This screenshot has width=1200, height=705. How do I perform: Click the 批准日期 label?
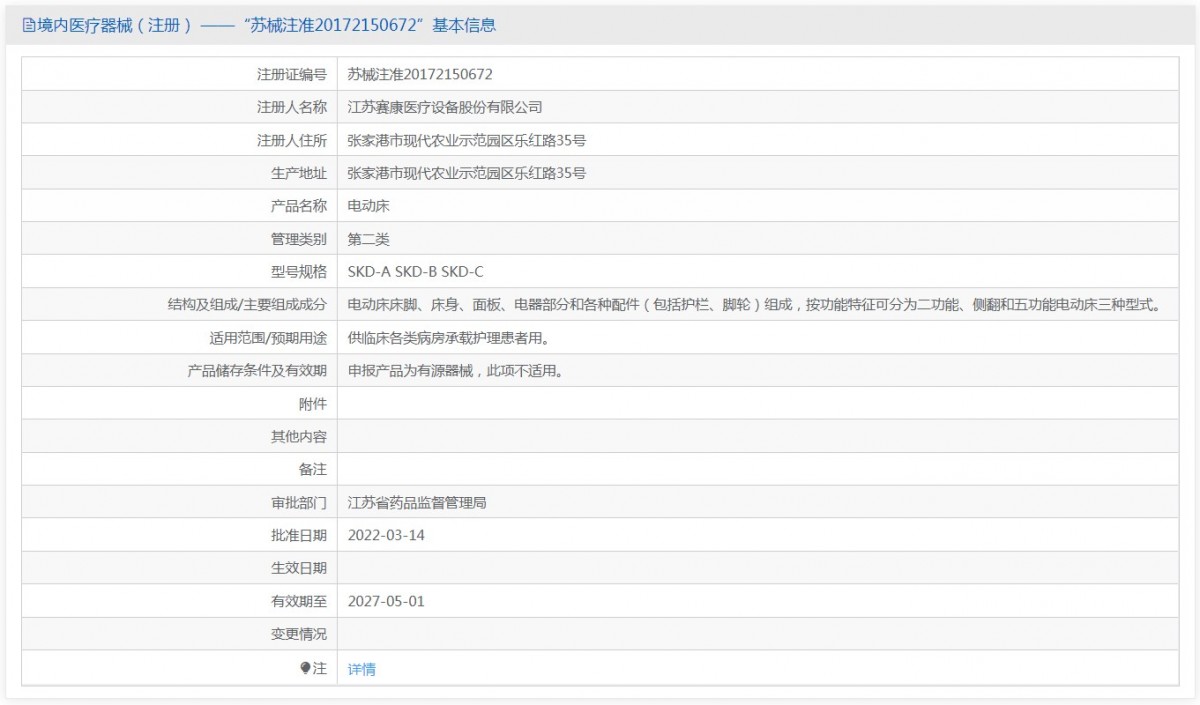[x=299, y=536]
